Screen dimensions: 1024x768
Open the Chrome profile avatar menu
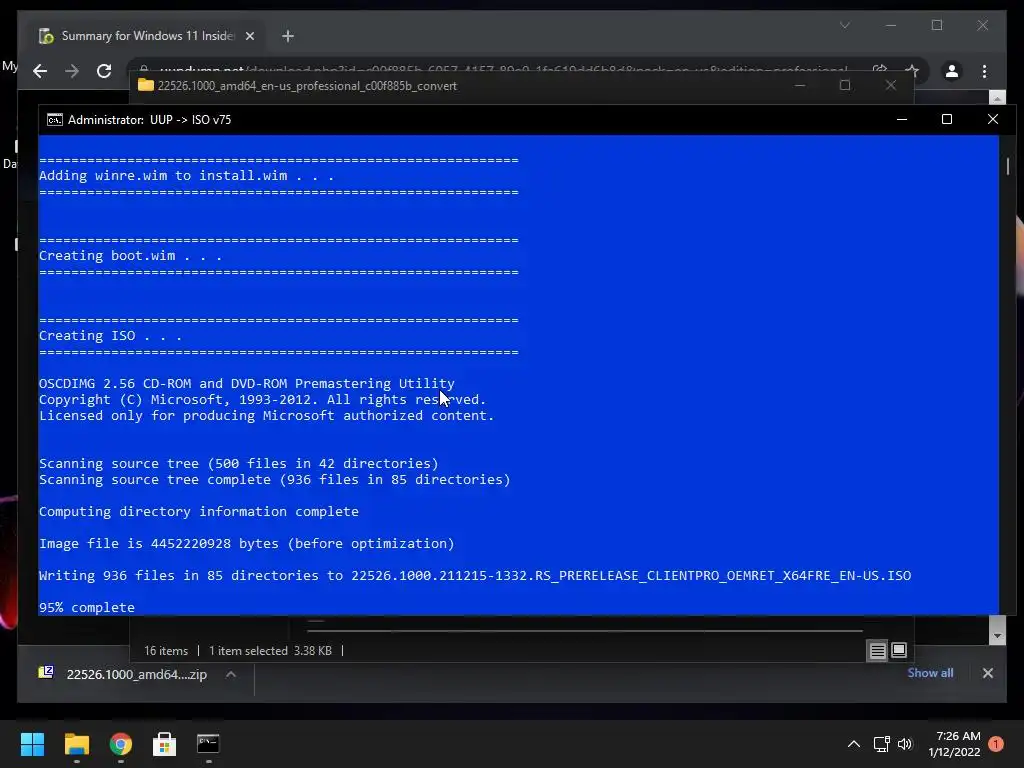pos(952,71)
